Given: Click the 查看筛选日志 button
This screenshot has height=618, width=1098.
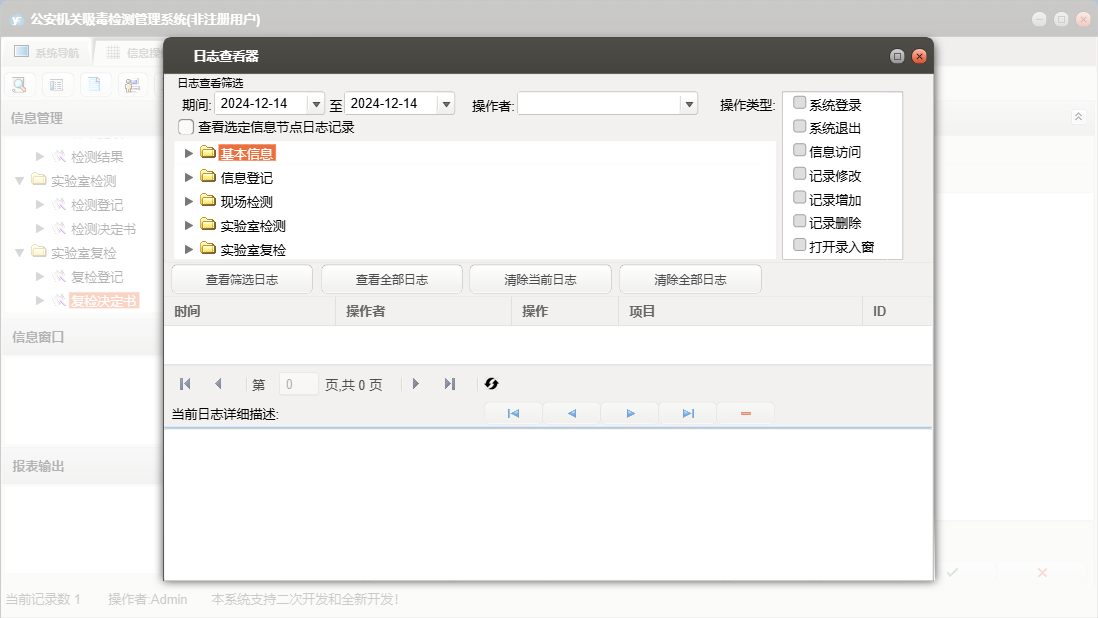Looking at the screenshot, I should (242, 280).
